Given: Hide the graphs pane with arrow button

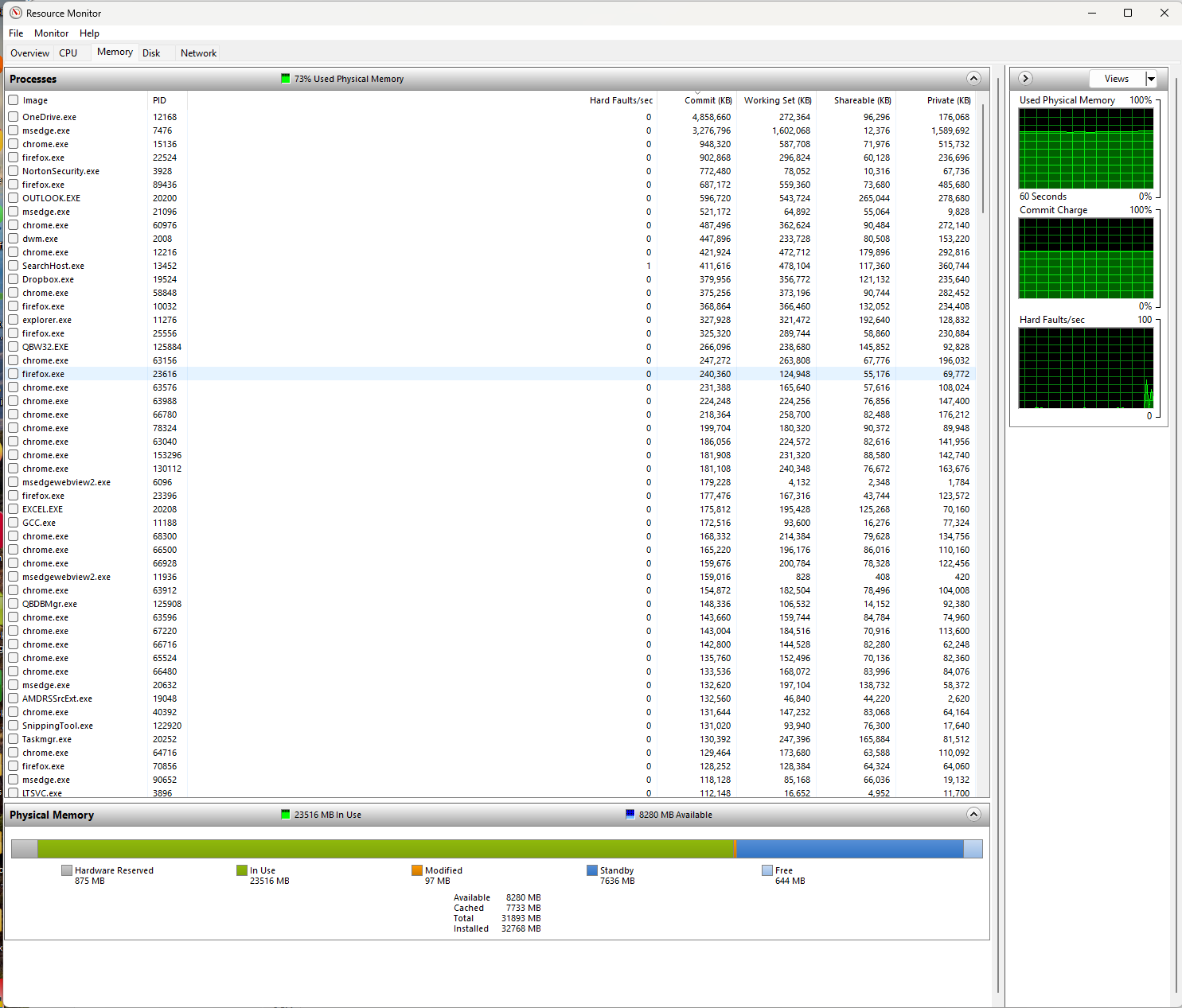Looking at the screenshot, I should (x=1025, y=78).
